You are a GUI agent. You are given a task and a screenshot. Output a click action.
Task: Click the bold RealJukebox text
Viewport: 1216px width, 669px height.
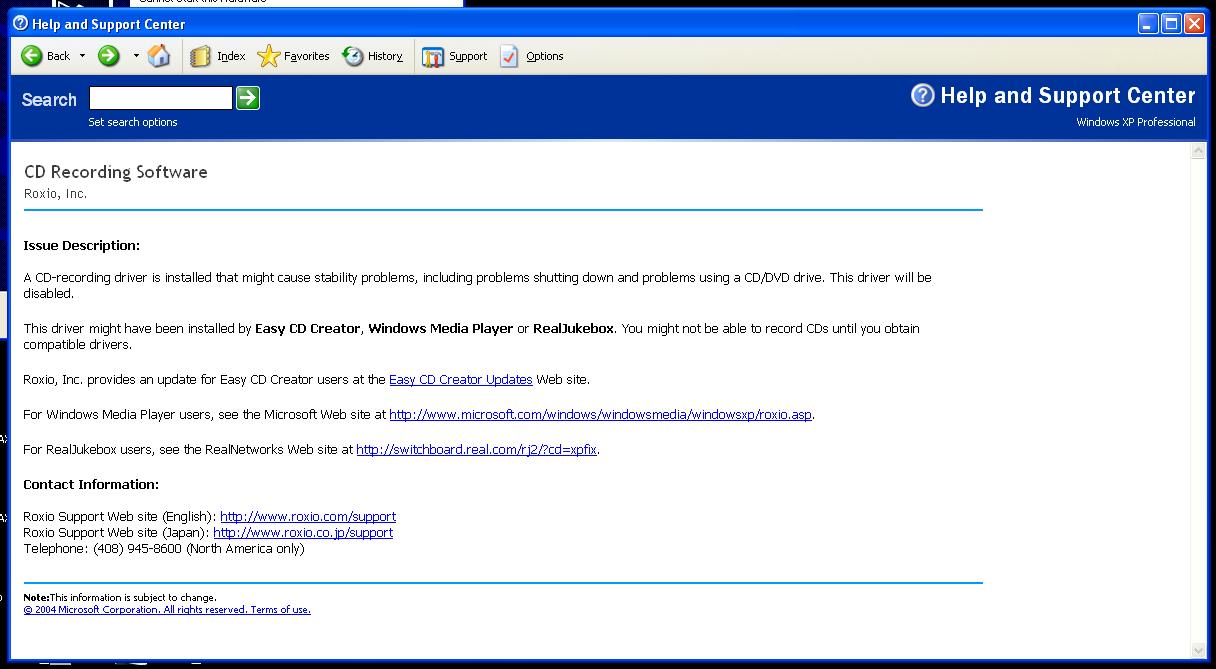tap(573, 329)
